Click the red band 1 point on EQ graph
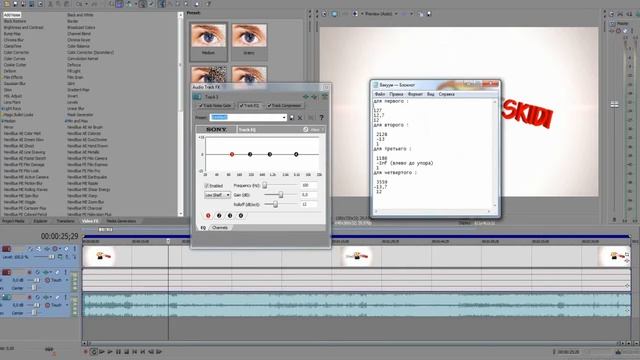This screenshot has width=640, height=360. coord(232,154)
